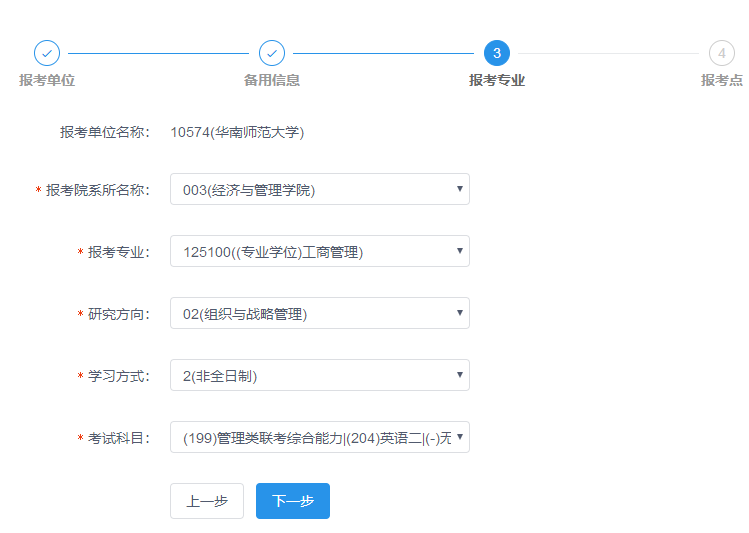Click the 学习方式 field label
The image size is (749, 533).
(118, 376)
